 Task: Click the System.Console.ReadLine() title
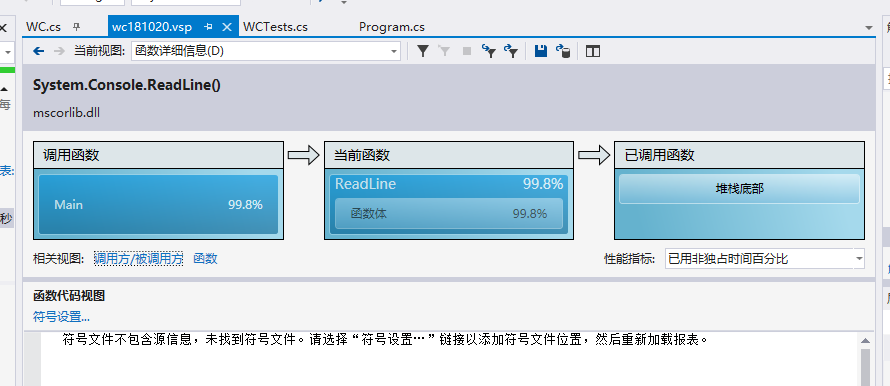coord(127,85)
